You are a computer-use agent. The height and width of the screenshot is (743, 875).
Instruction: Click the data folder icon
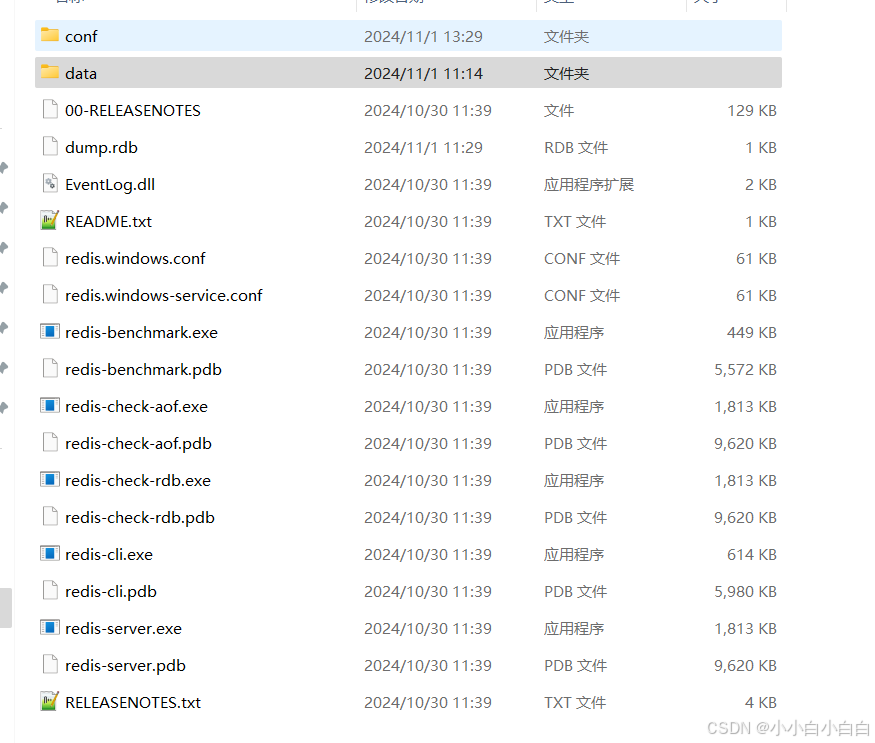(50, 72)
